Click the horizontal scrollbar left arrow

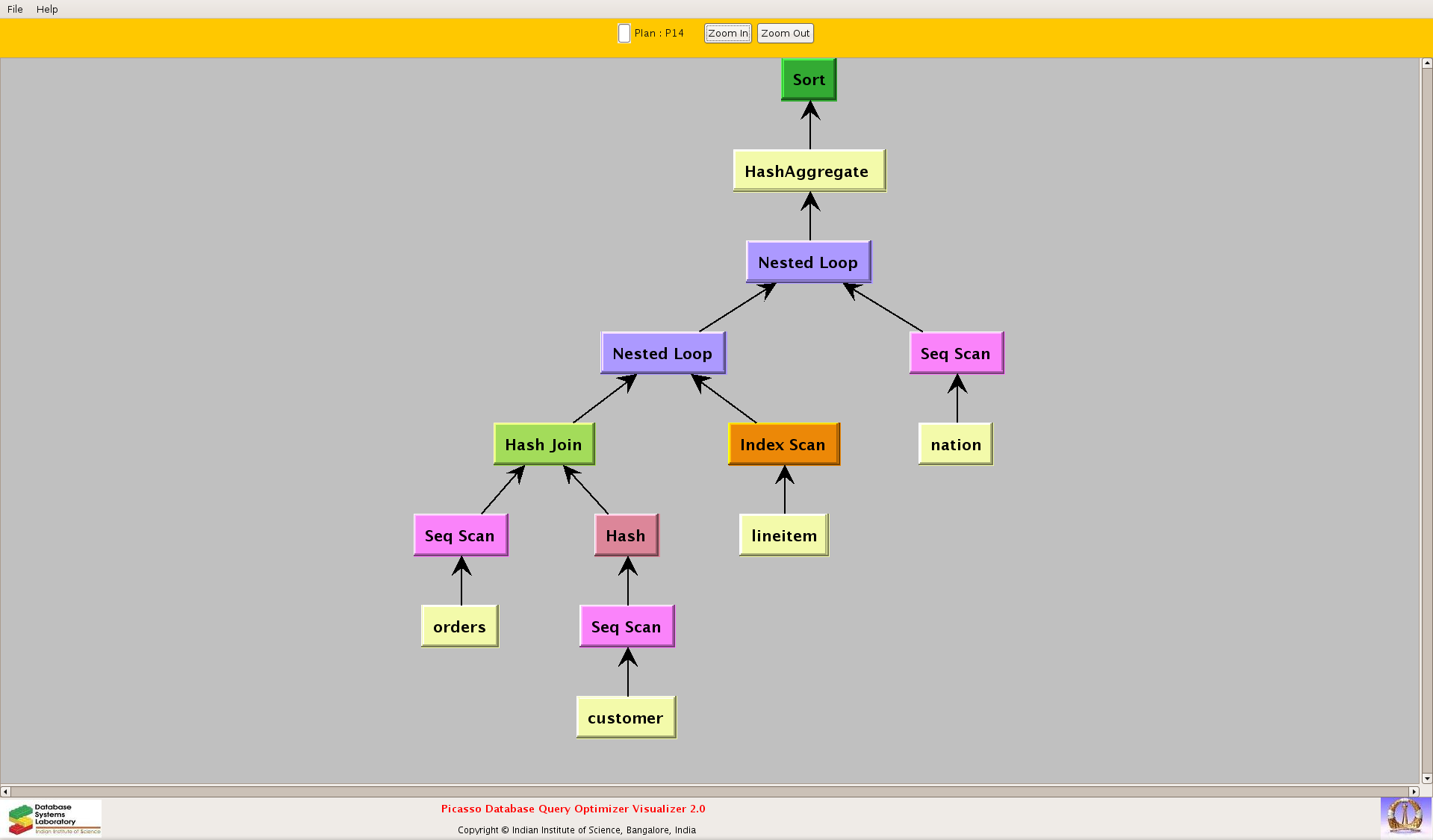coord(6,791)
